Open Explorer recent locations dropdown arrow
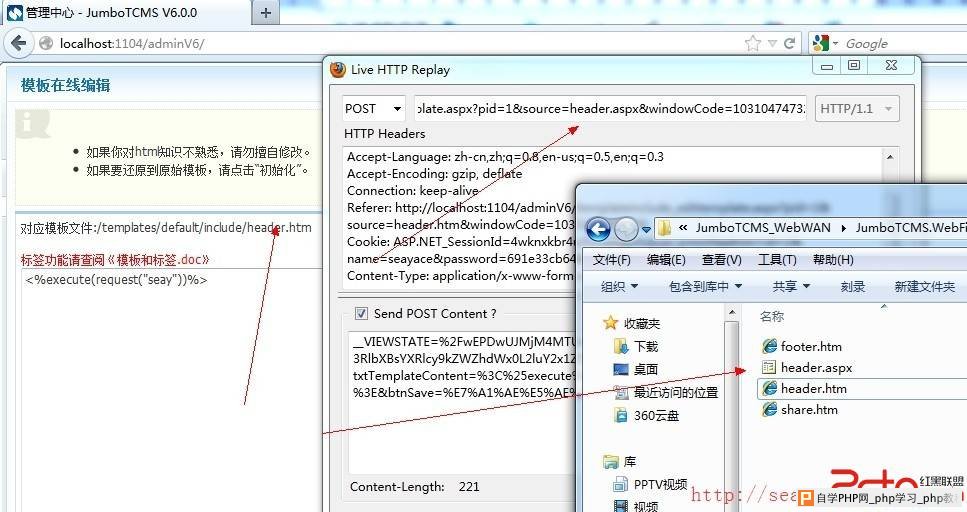 646,229
